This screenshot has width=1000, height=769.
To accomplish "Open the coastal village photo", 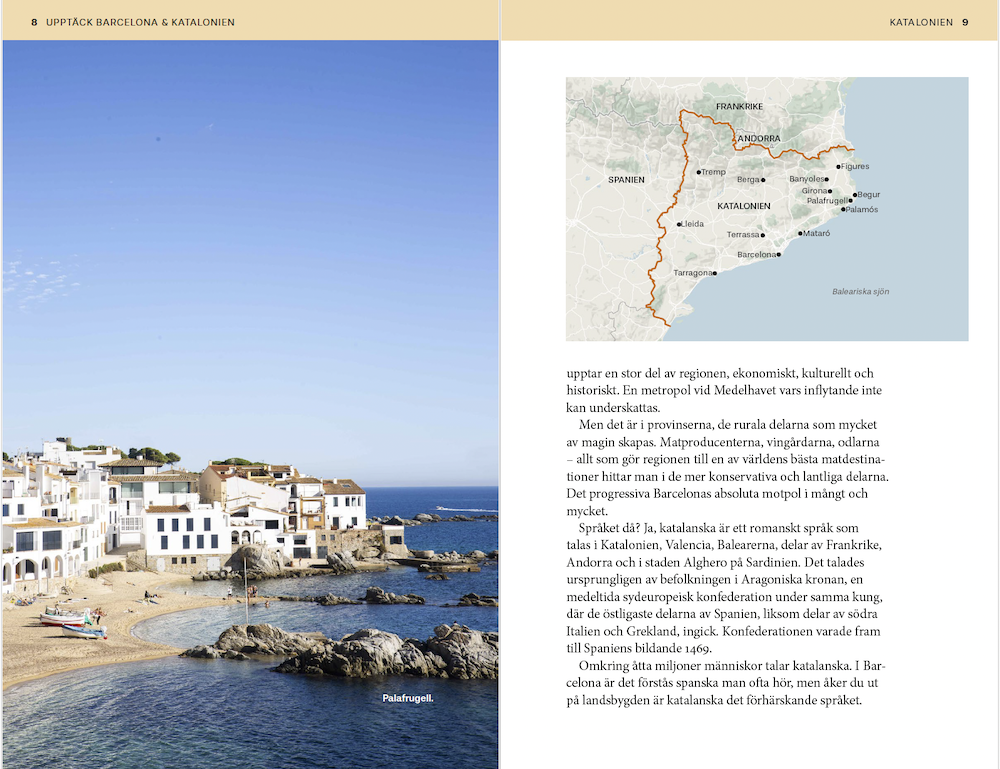I will (x=250, y=400).
